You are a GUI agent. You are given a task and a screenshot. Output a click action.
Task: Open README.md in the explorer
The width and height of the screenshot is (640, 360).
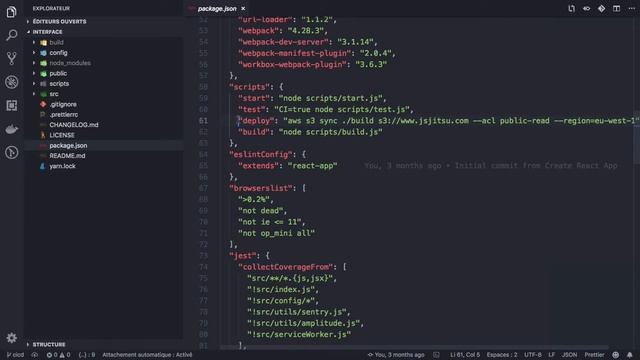click(x=67, y=156)
